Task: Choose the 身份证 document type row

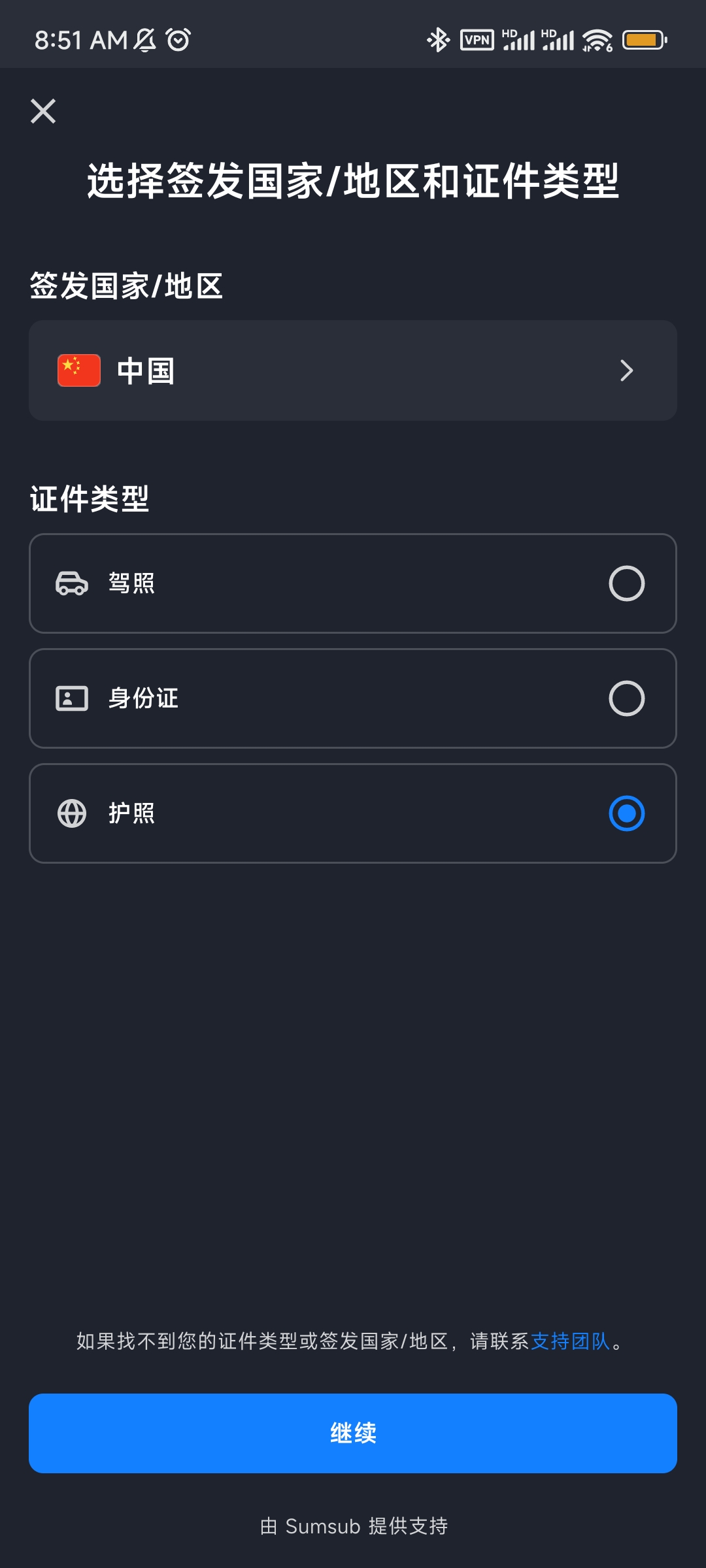Action: [353, 698]
